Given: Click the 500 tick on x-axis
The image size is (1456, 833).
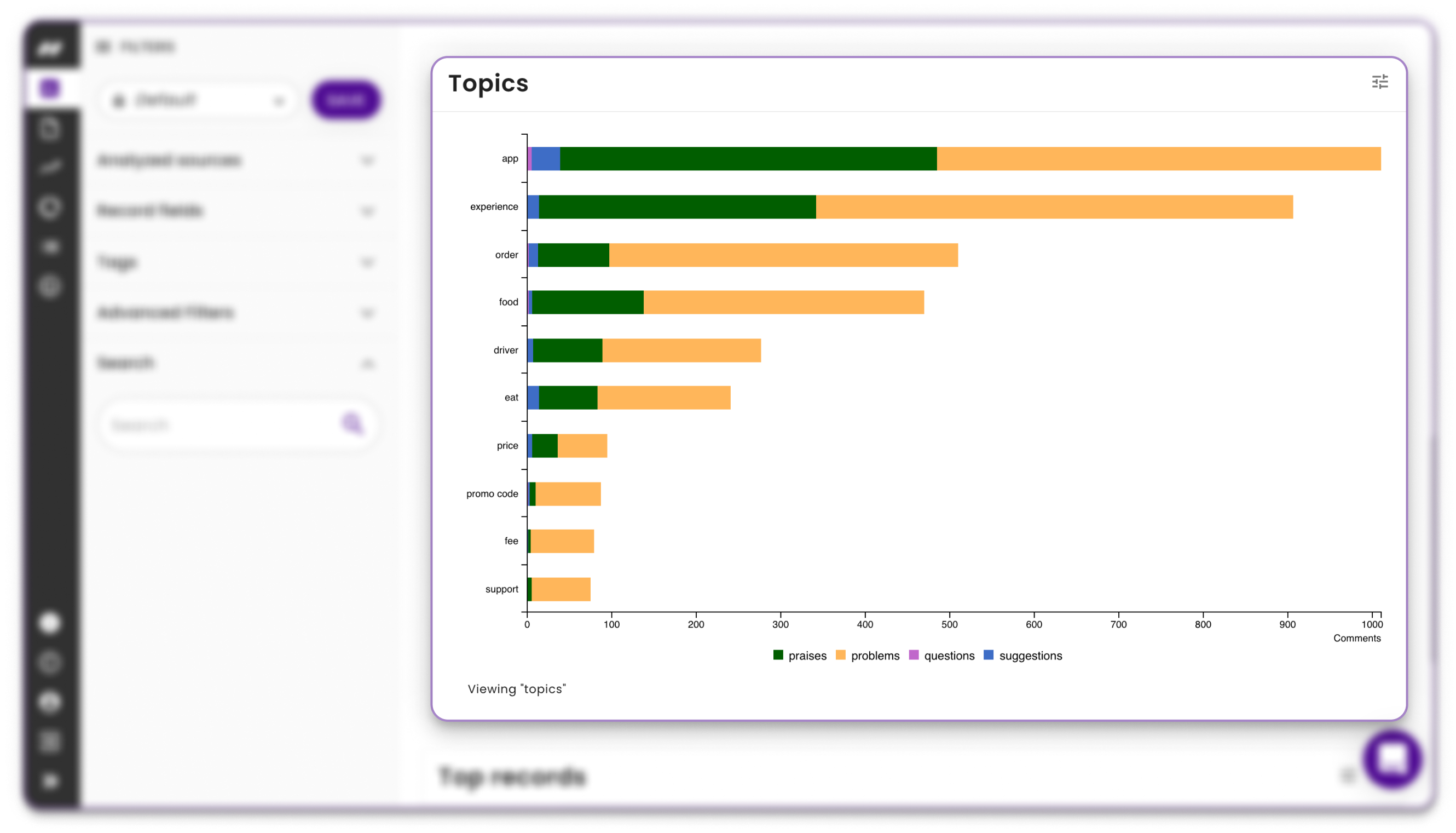Looking at the screenshot, I should pos(949,624).
